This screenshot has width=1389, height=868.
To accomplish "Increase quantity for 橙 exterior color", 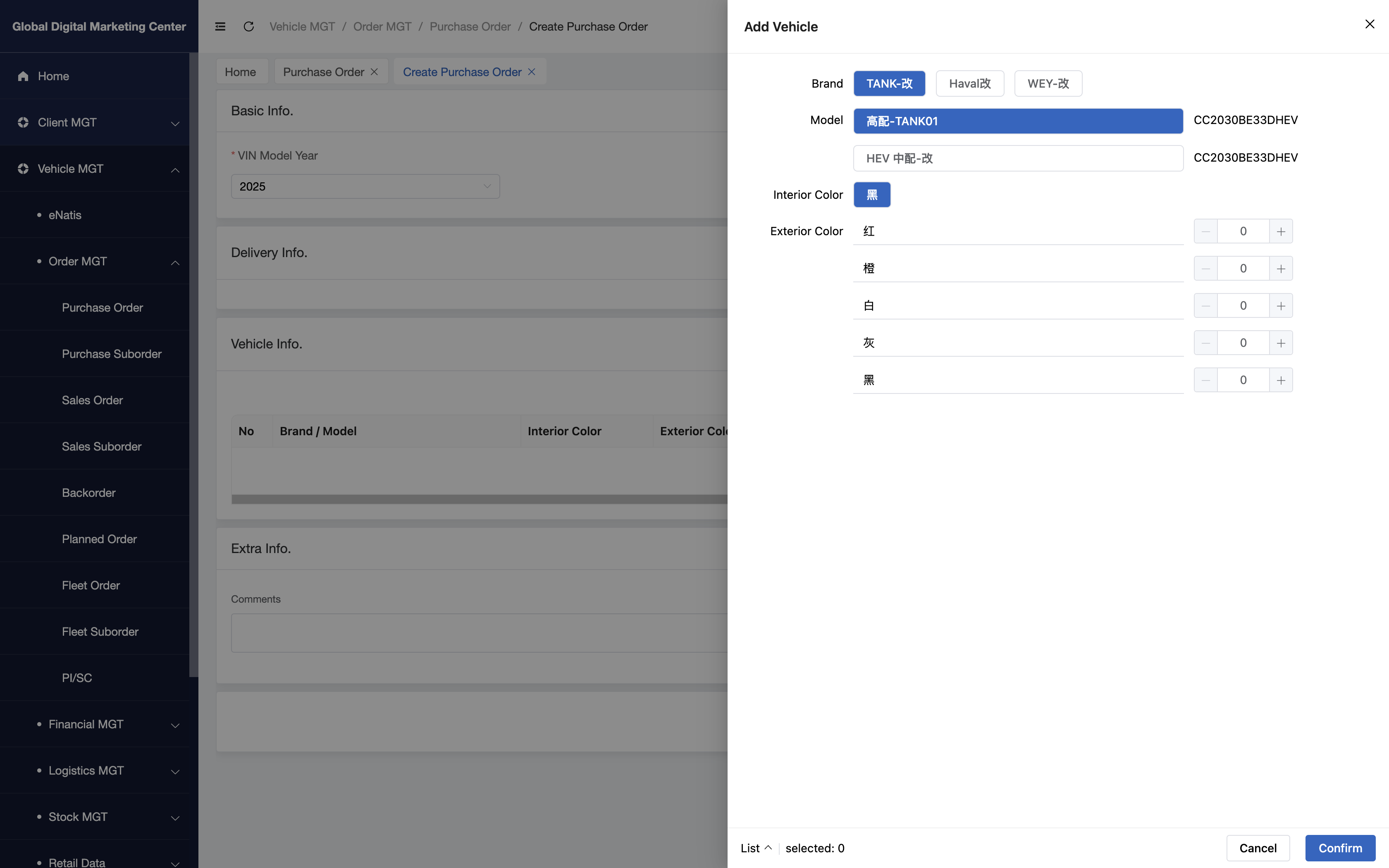I will tap(1281, 269).
